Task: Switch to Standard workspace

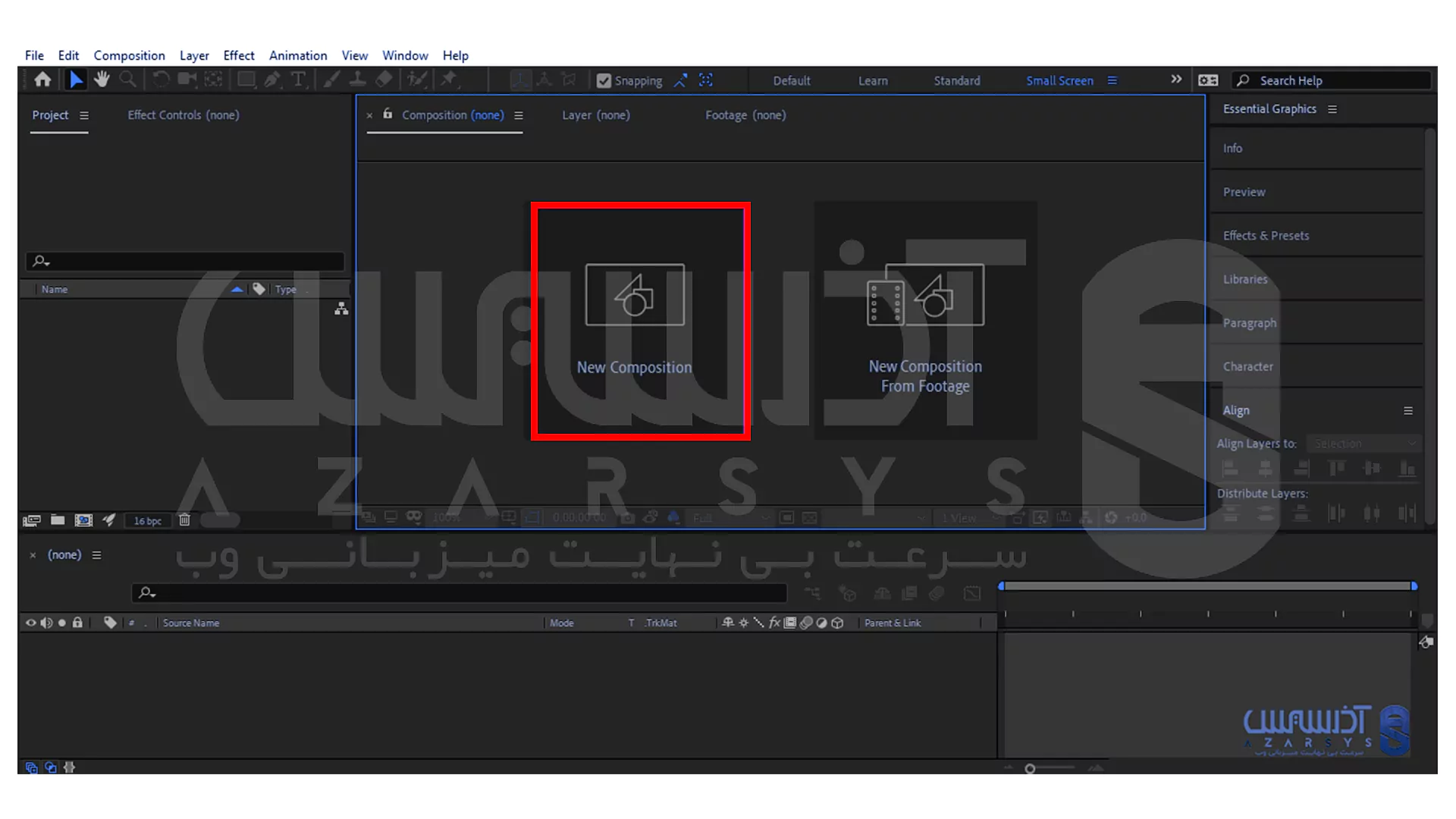Action: [957, 80]
